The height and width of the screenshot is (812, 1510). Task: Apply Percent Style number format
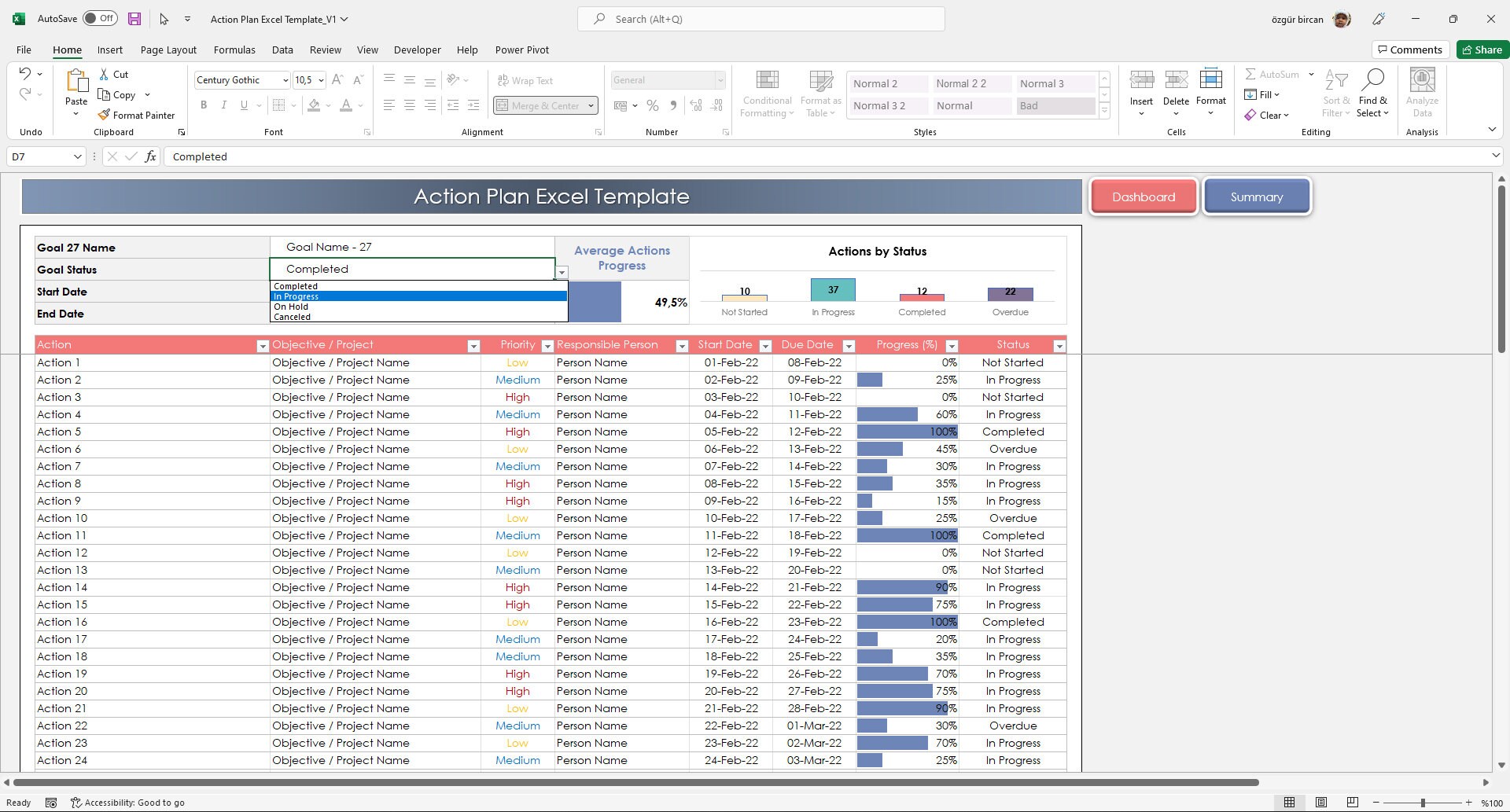point(652,105)
